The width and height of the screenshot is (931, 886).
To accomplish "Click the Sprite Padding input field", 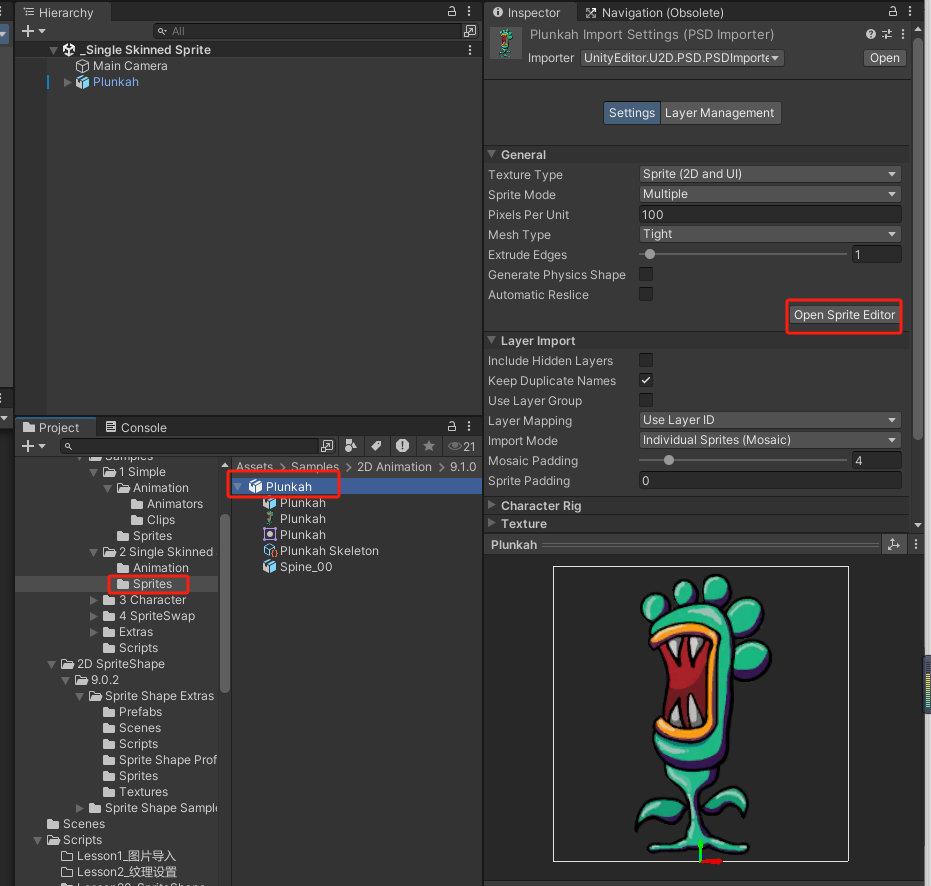I will (770, 480).
